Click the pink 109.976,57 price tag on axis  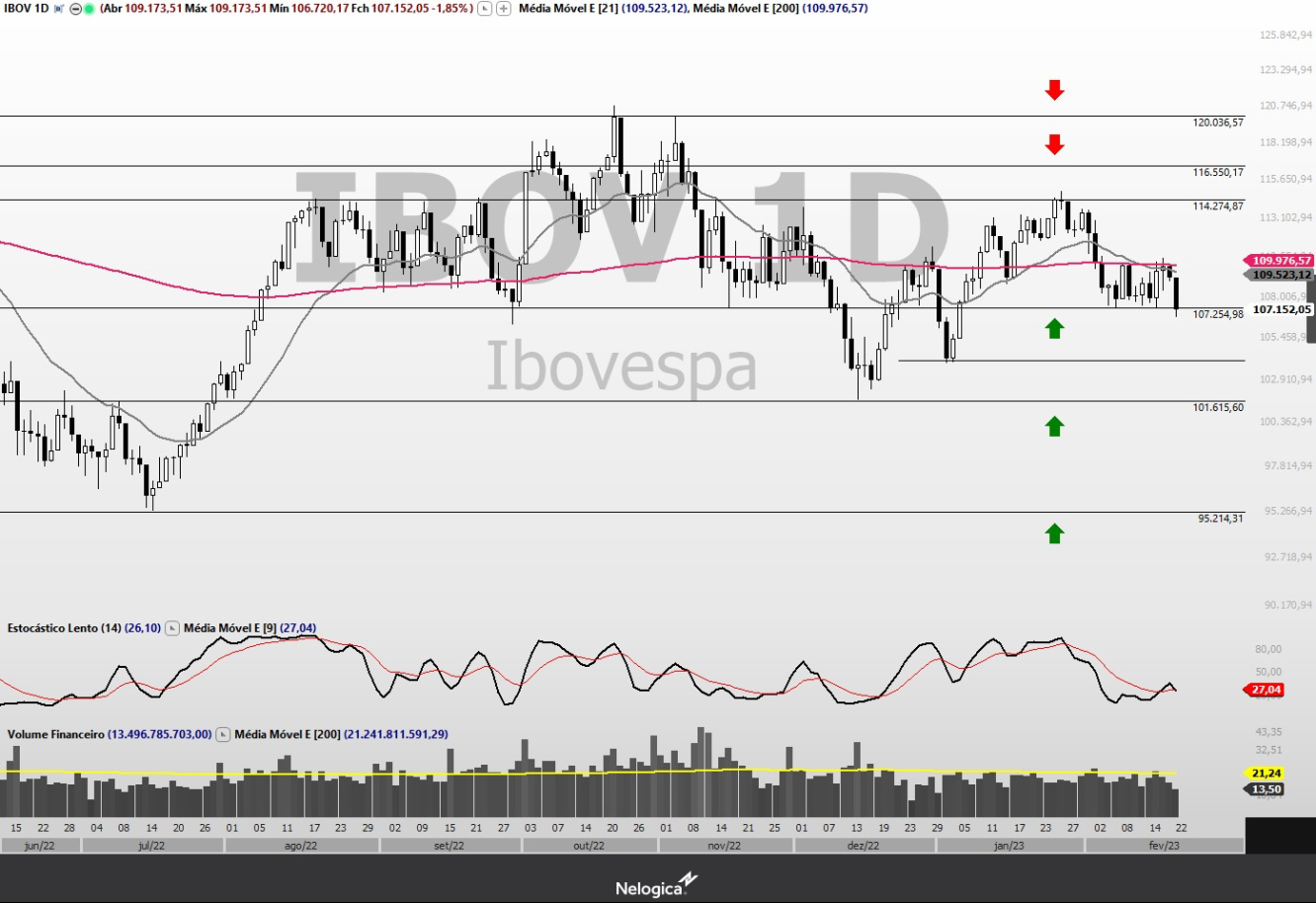pos(1277,260)
